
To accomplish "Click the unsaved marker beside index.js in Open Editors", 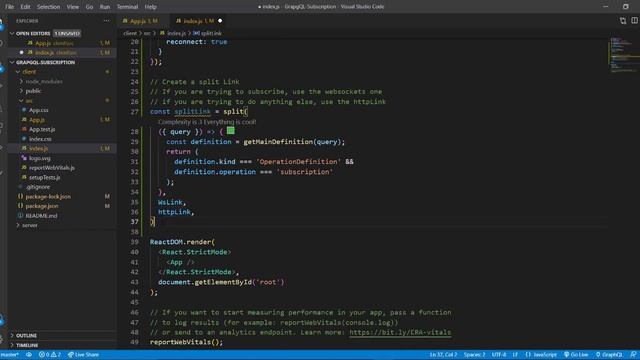I will click(22, 52).
